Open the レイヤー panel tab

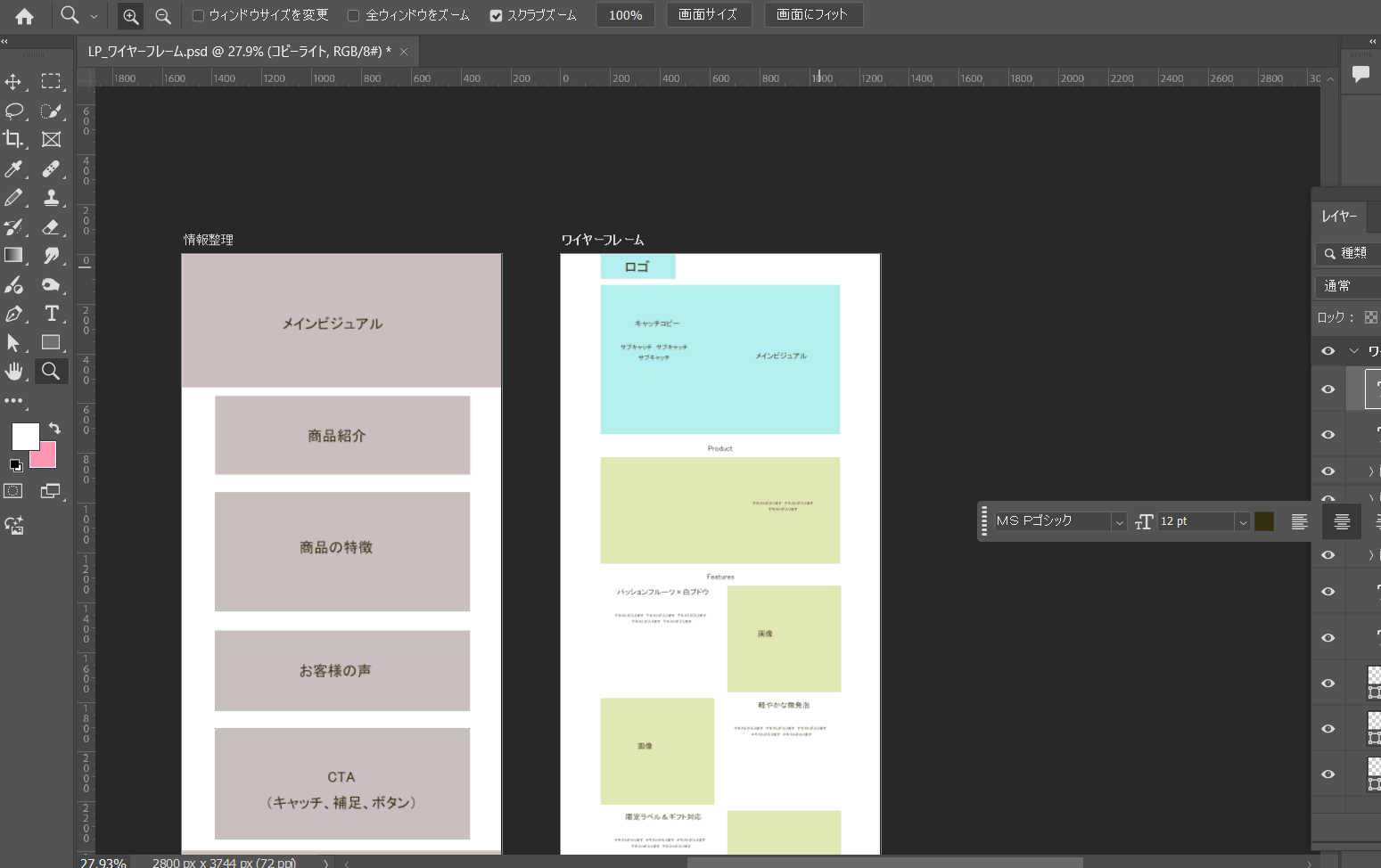point(1339,217)
